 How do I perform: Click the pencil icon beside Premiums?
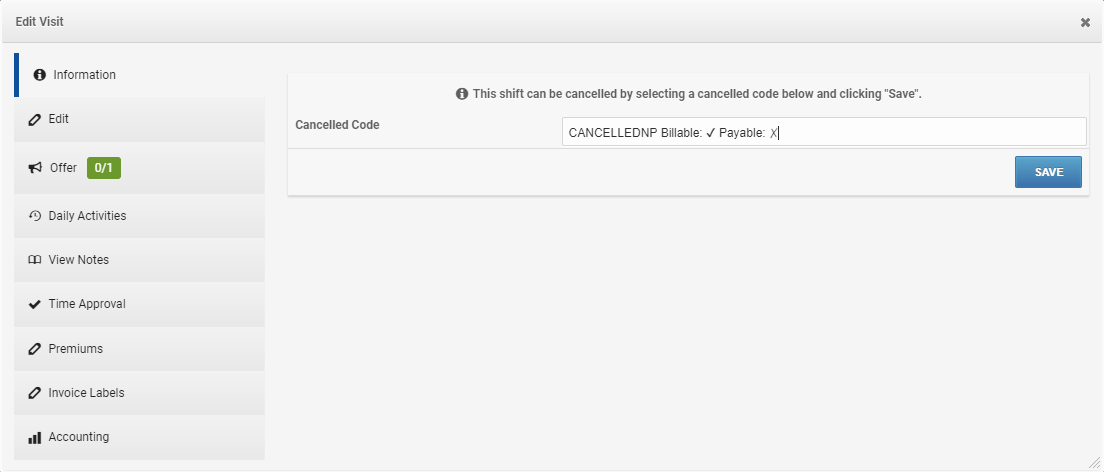pyautogui.click(x=35, y=349)
